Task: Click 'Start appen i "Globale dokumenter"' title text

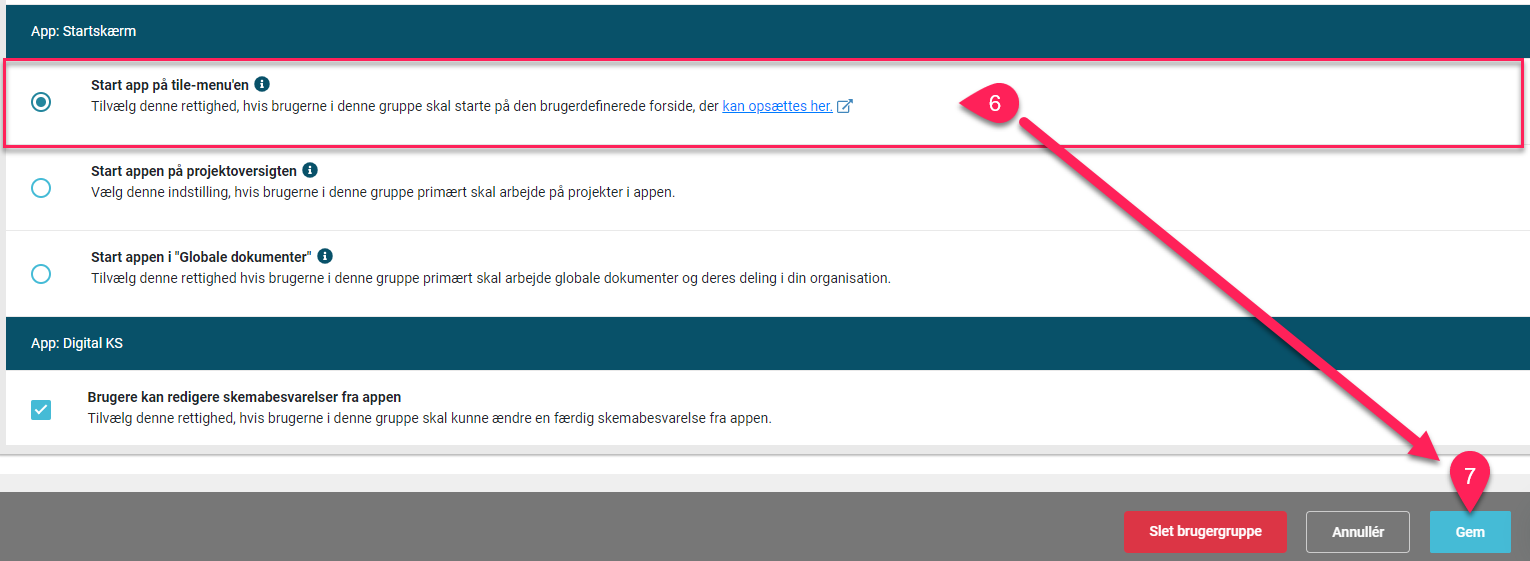Action: tap(202, 258)
